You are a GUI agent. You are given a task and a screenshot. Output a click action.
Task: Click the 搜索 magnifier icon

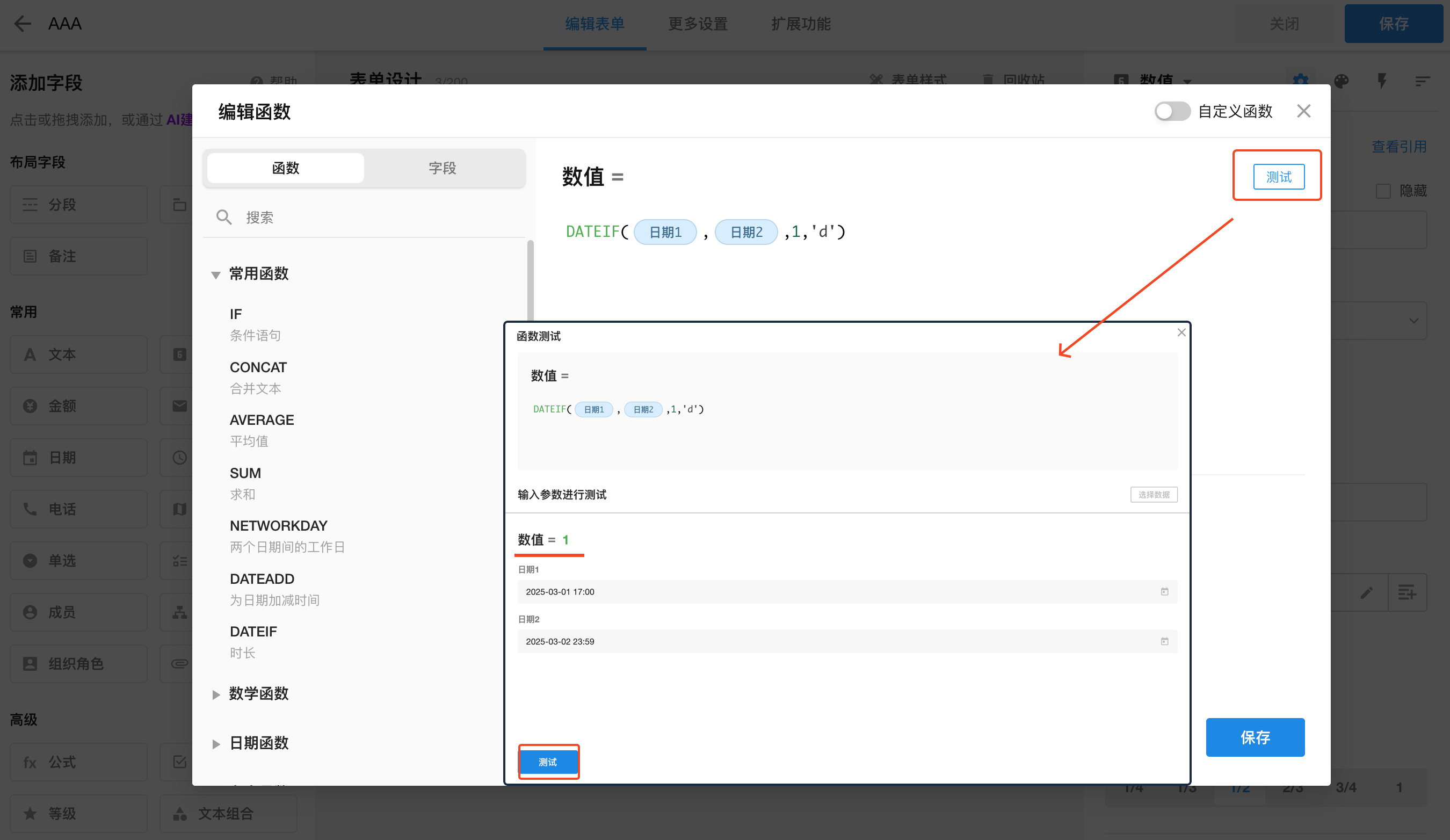point(224,218)
